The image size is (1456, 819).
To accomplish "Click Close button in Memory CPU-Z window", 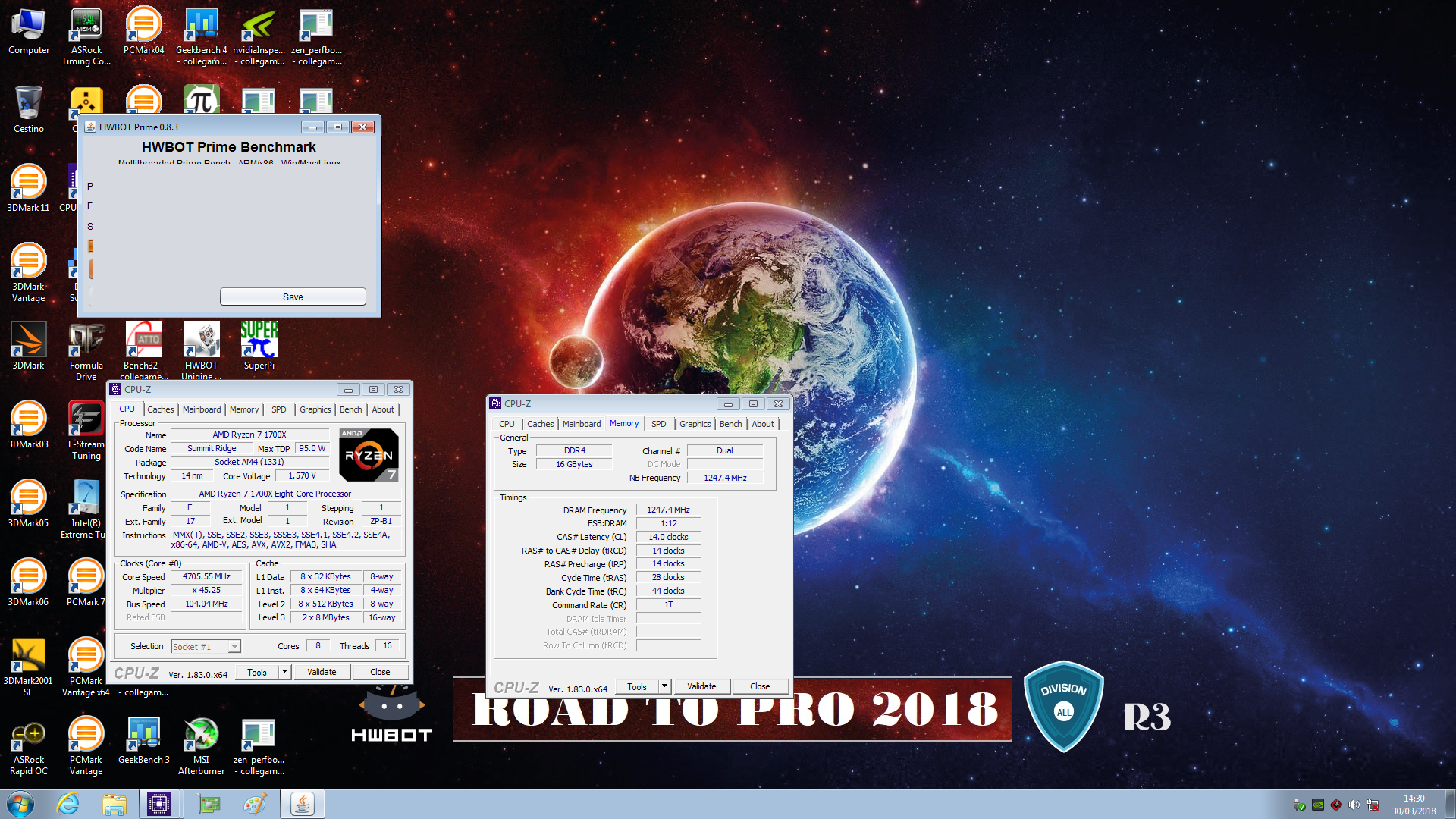I will [760, 686].
